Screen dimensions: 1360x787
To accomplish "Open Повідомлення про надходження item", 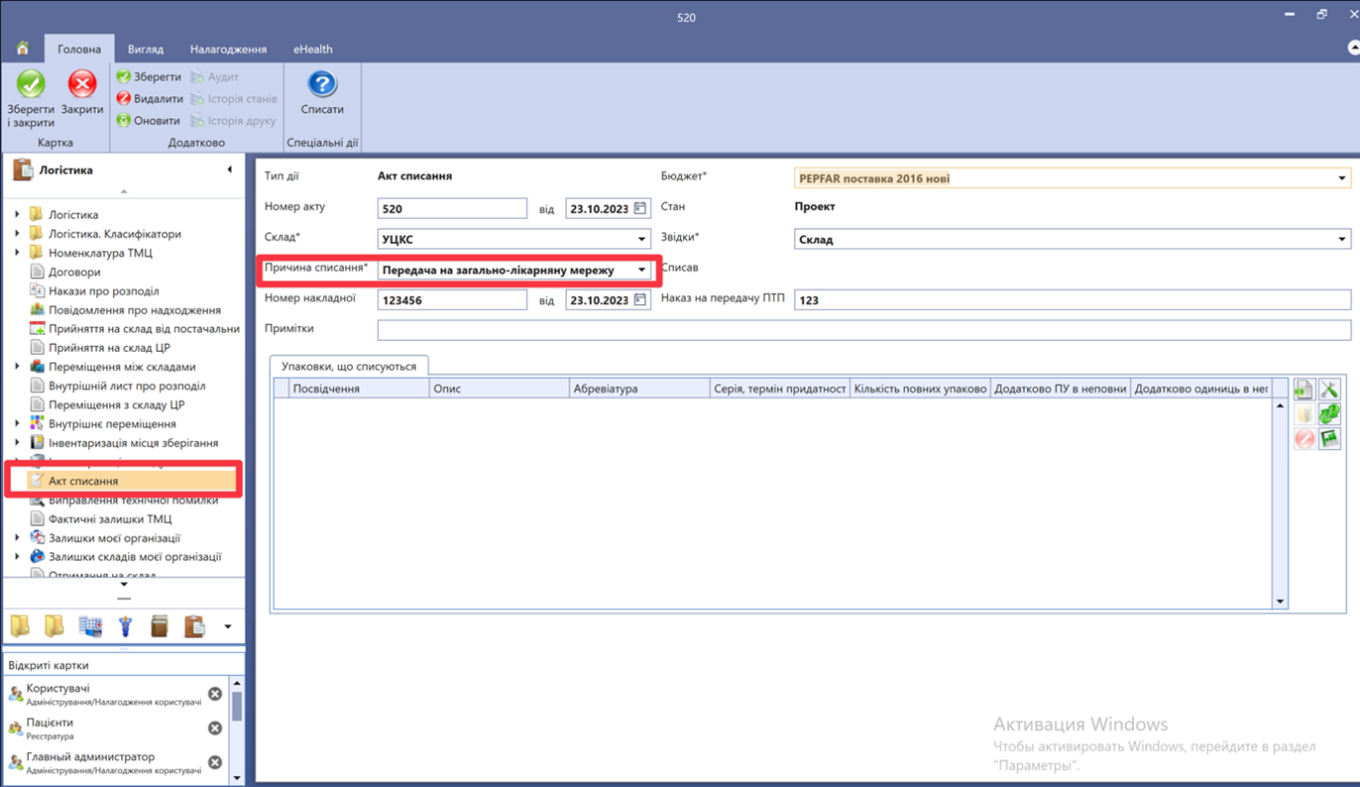I will (134, 310).
